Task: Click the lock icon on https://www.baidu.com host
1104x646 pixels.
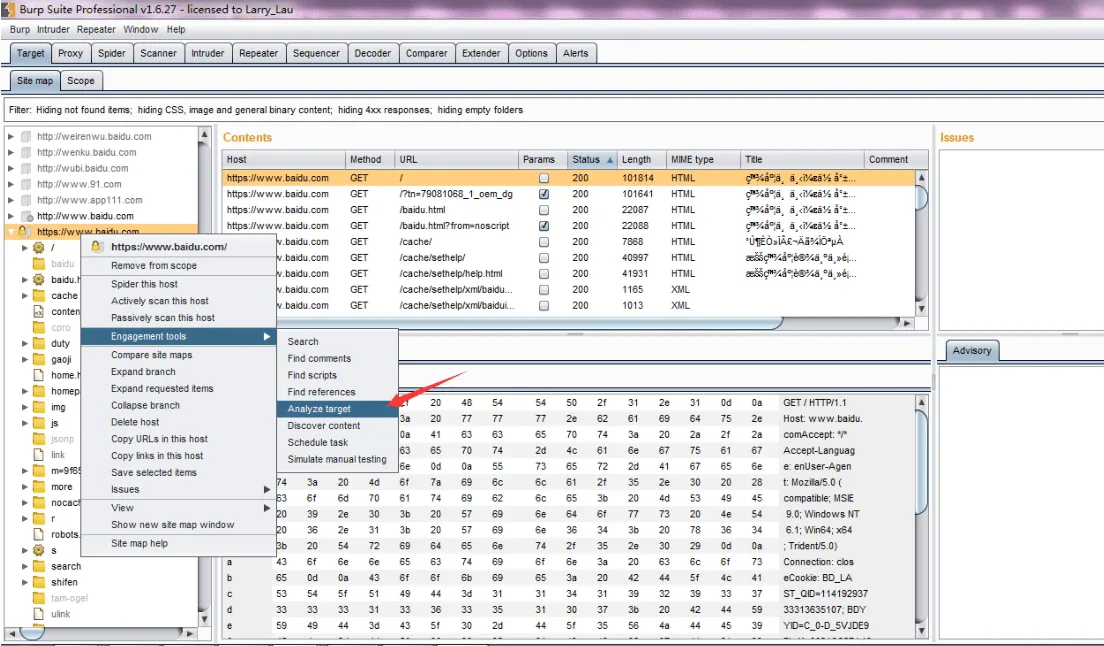Action: (24, 232)
